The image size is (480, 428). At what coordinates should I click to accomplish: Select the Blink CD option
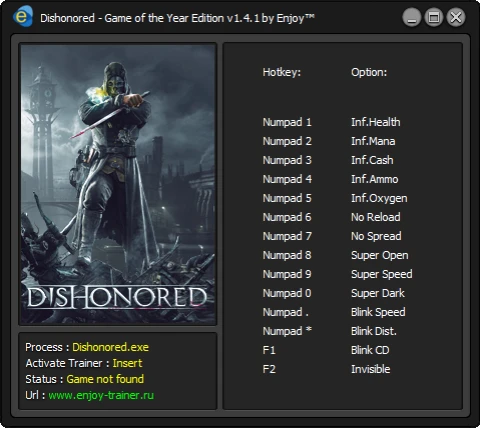[x=370, y=350]
